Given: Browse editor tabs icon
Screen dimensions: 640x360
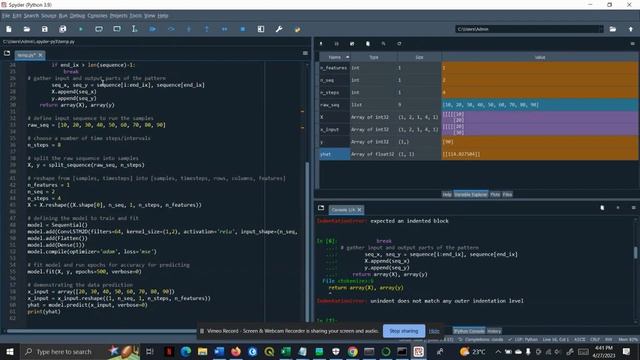Looking at the screenshot, I should [7, 53].
